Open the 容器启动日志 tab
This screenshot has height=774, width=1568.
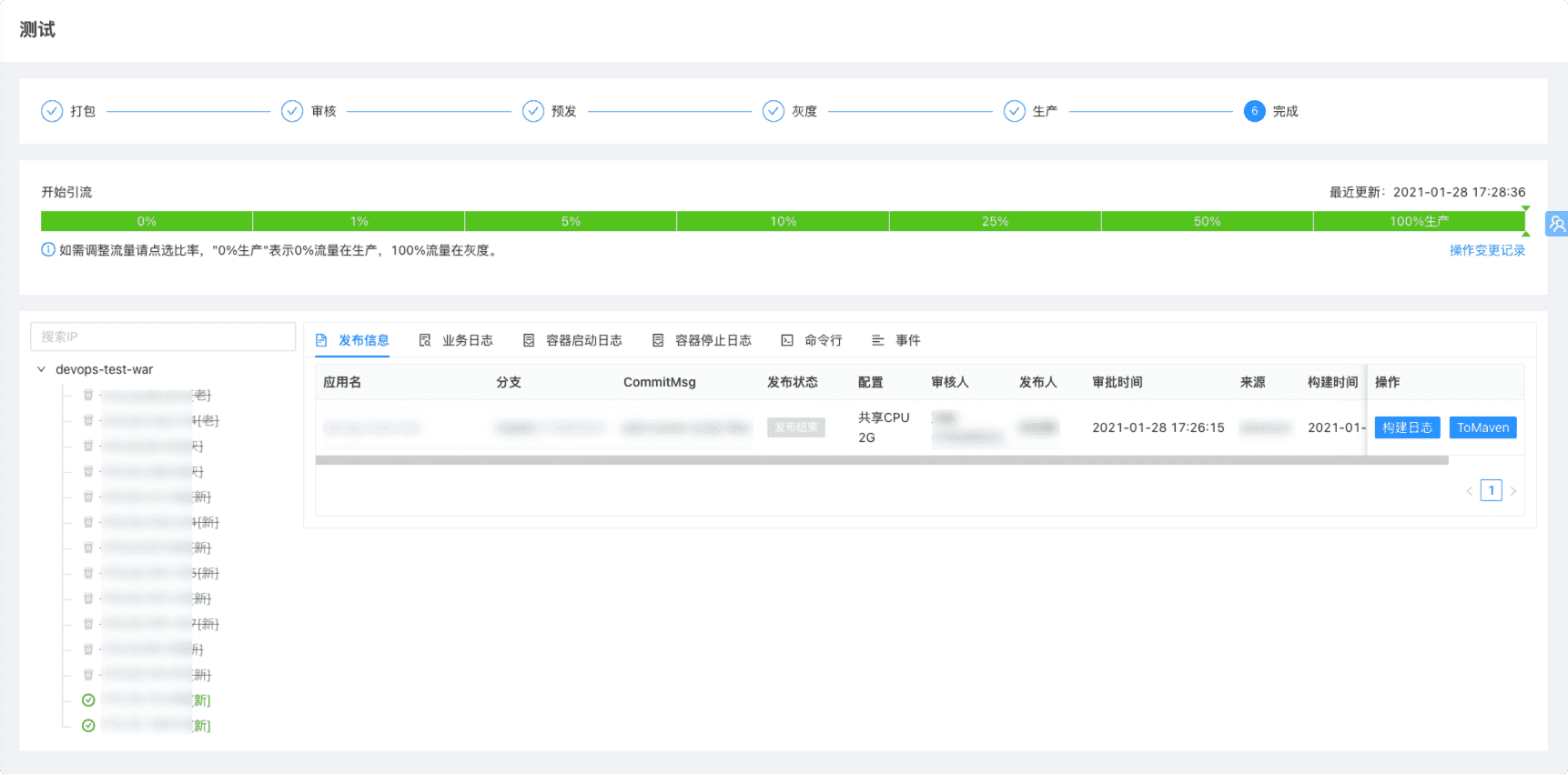tap(572, 340)
